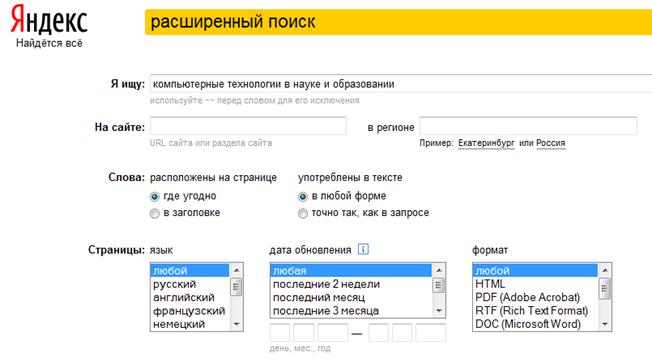Select 'RTF (Rich Text Format)' format
Viewport: 652px width, 362px height.
point(535,310)
